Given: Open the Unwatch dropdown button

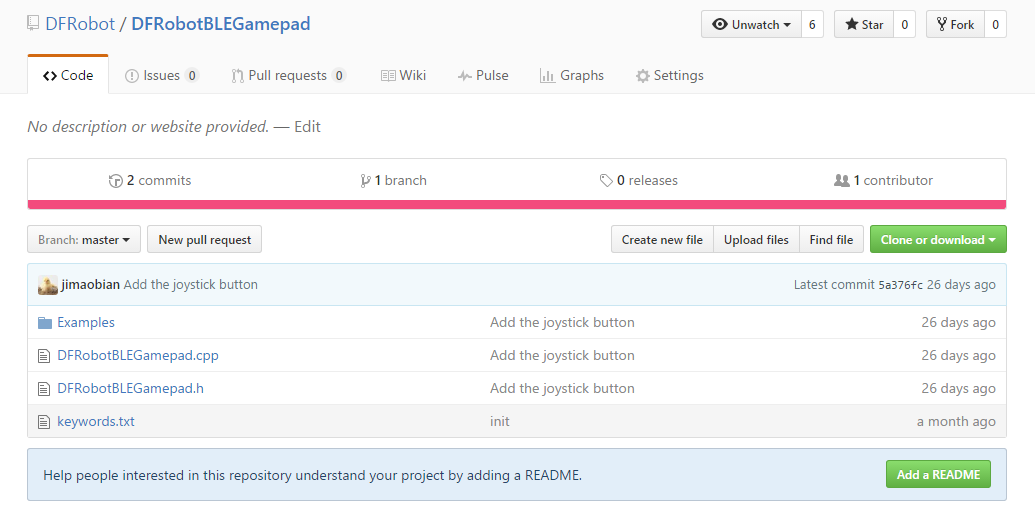Looking at the screenshot, I should 751,24.
